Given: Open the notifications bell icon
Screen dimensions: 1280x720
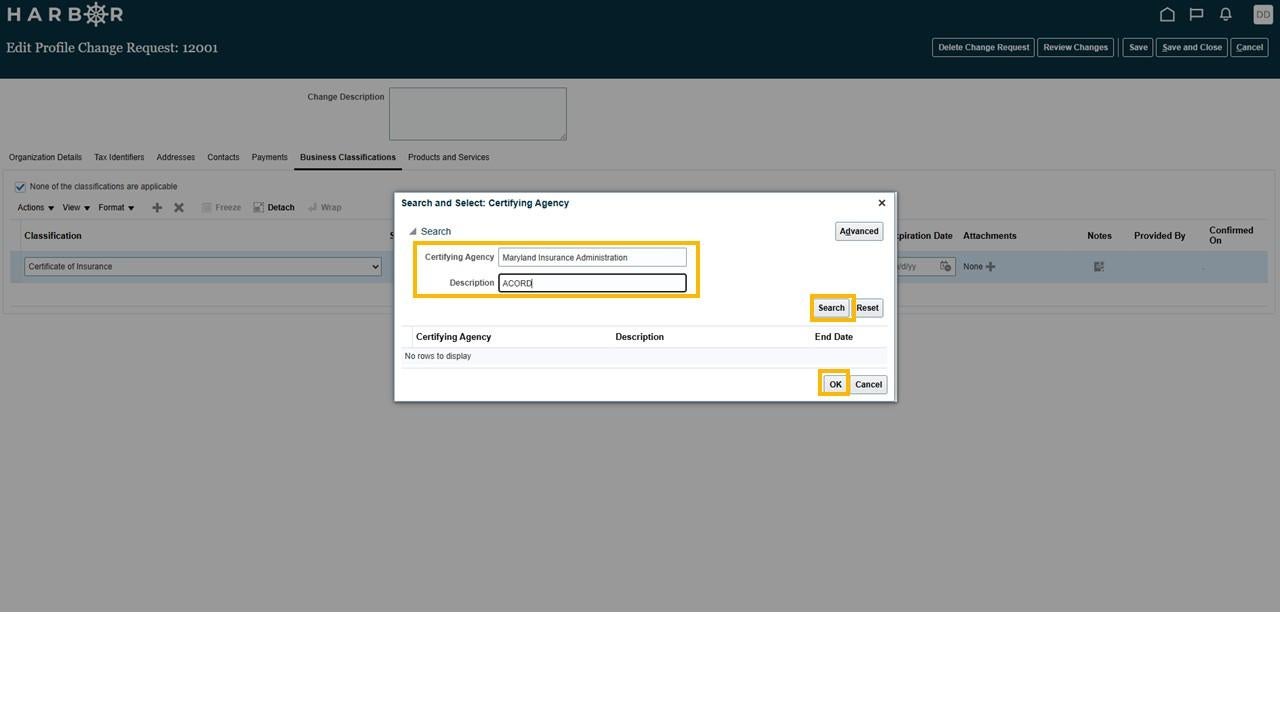Looking at the screenshot, I should pyautogui.click(x=1225, y=14).
